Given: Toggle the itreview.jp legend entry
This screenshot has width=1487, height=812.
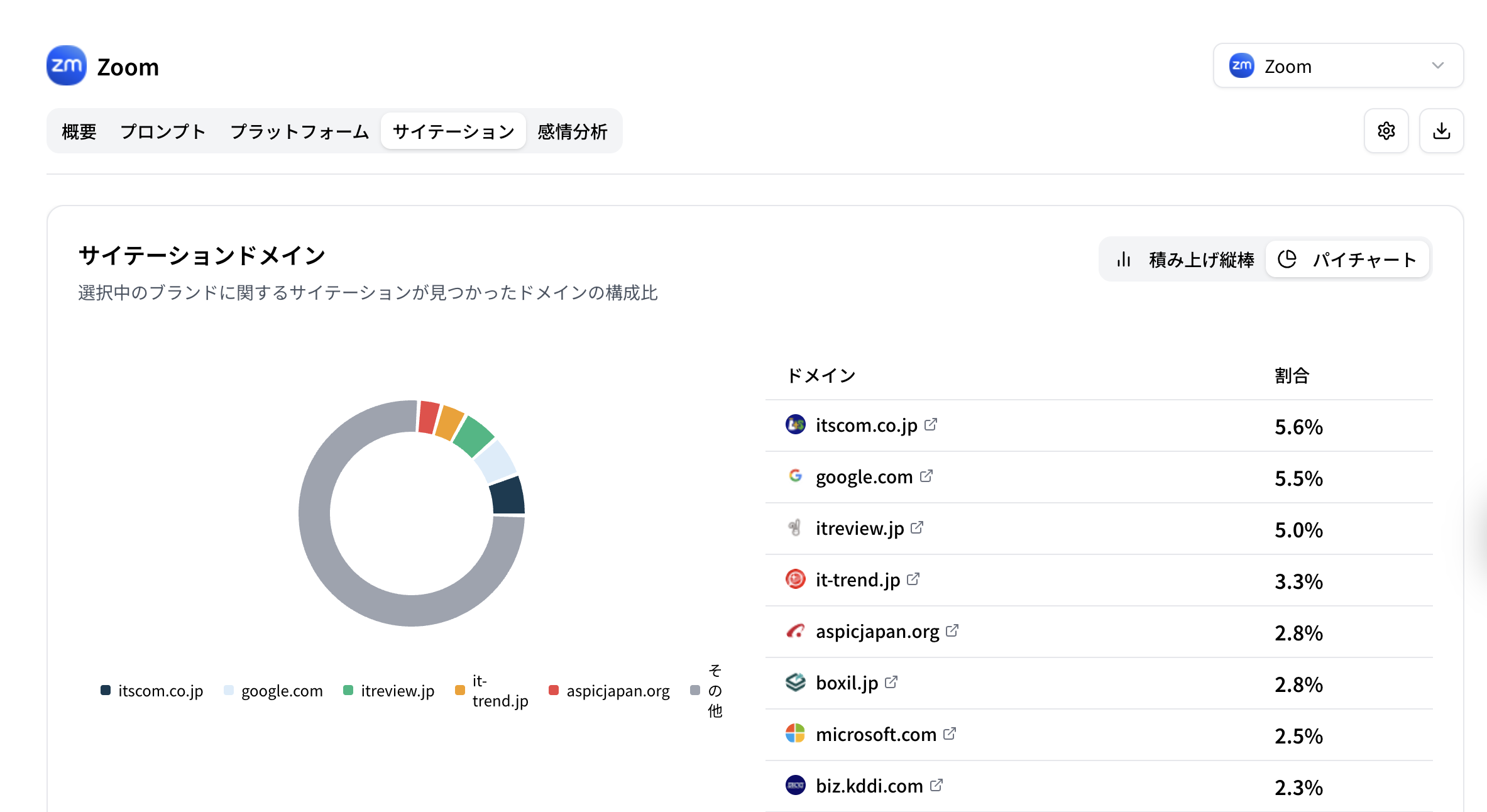Looking at the screenshot, I should pyautogui.click(x=397, y=691).
